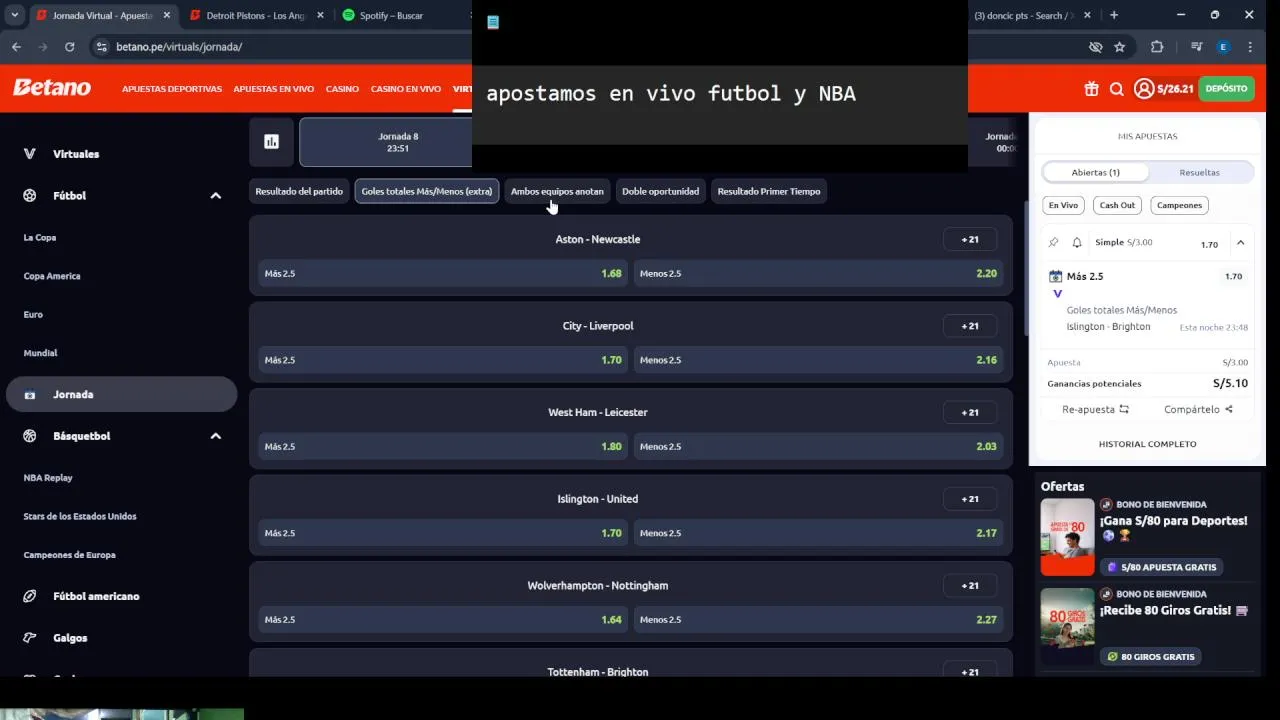Open the browser extensions puzzle icon
This screenshot has height=720, width=1280.
click(1157, 47)
